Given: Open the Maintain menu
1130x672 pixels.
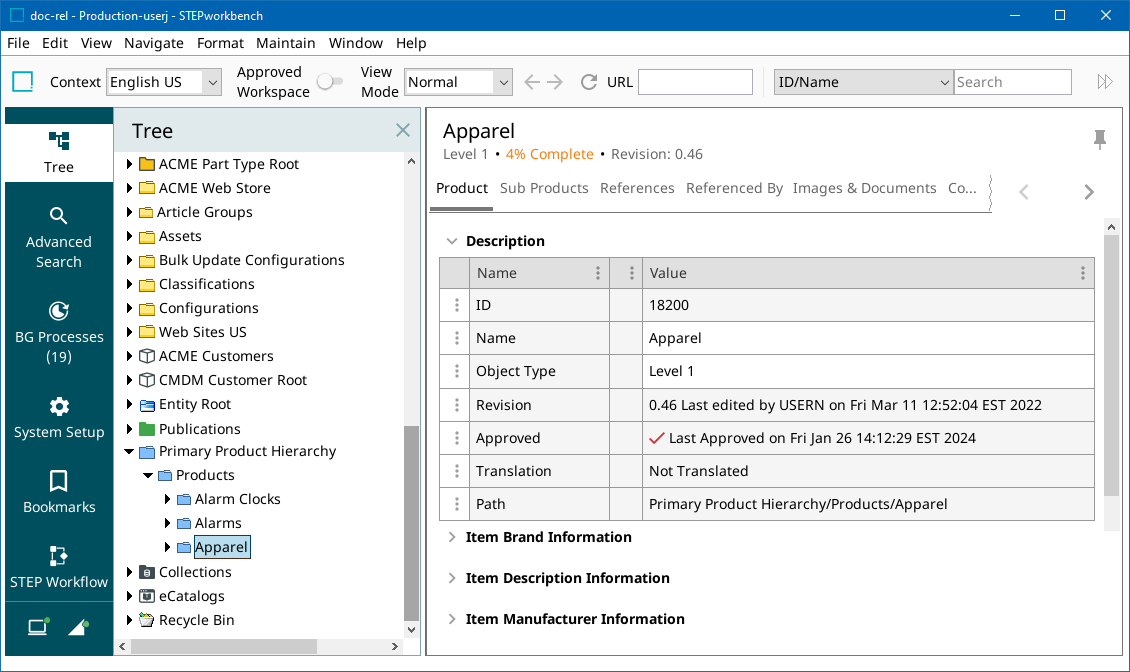Looking at the screenshot, I should click(285, 43).
